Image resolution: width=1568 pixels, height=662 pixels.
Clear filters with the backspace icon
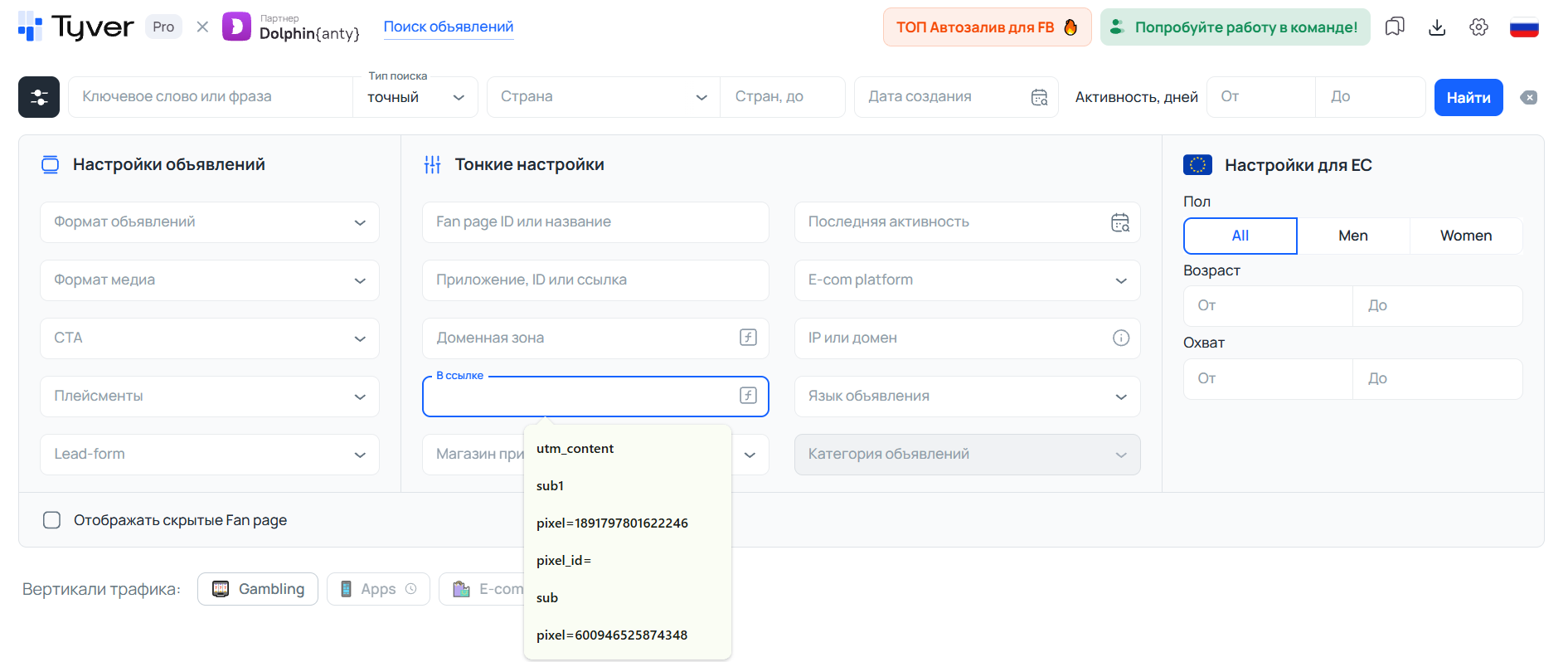(1529, 97)
